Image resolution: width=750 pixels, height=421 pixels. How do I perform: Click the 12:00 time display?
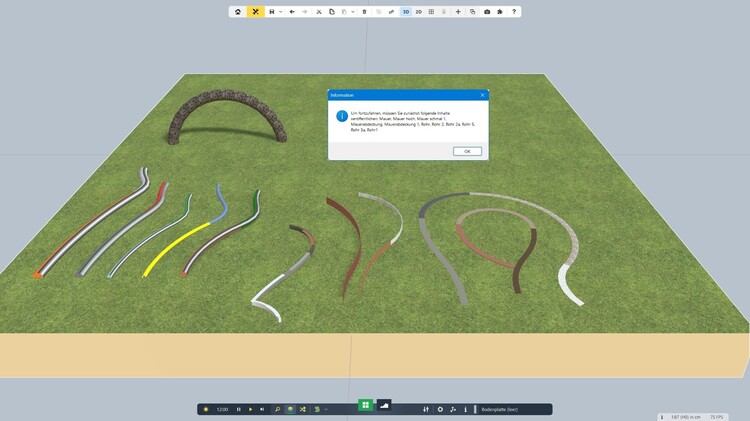pos(222,410)
